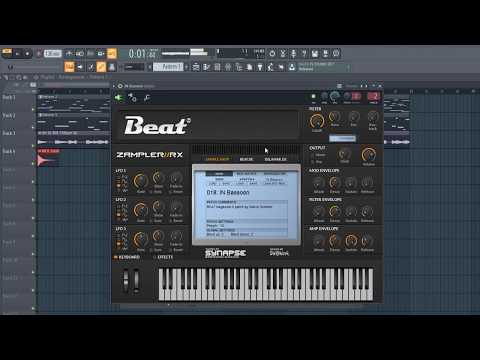Click the 0:01 song time display
Screen dimensions: 480x360
pos(142,53)
